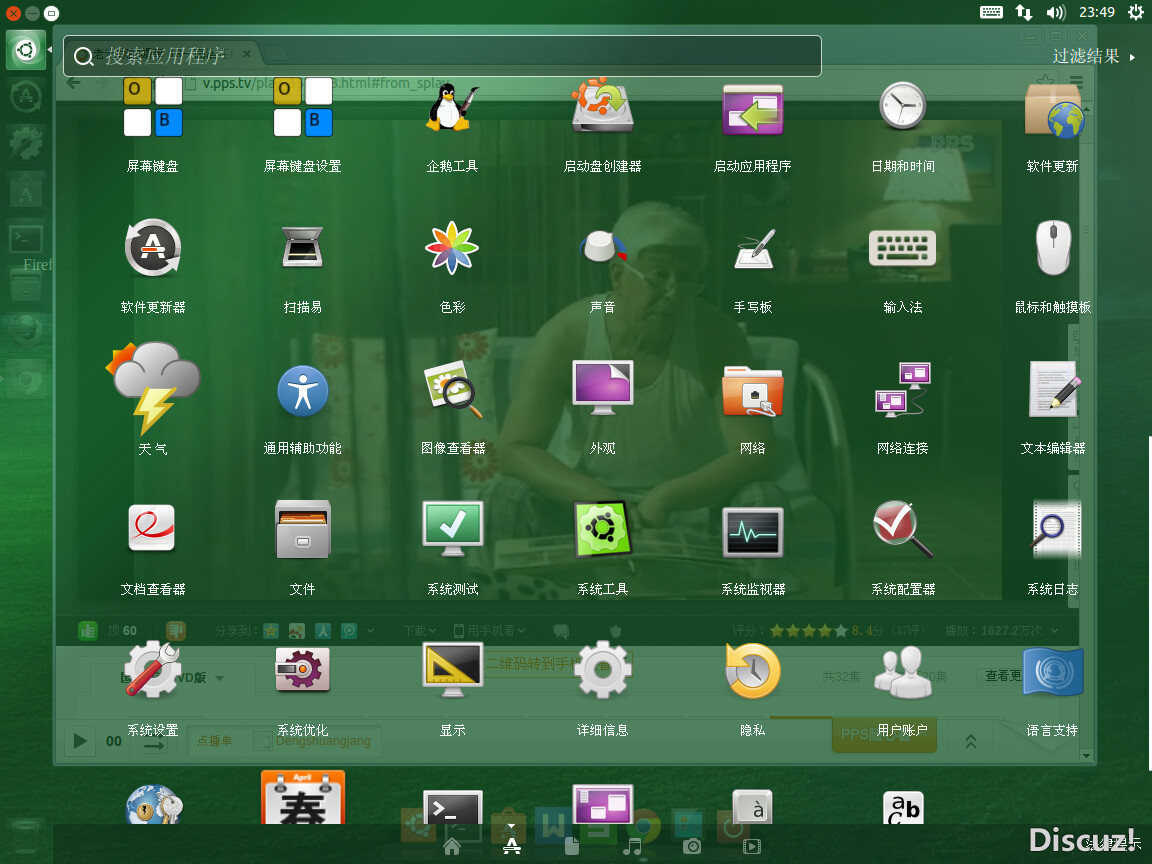
Task: Open 屏幕键盘设置 settings app
Action: click(x=303, y=109)
